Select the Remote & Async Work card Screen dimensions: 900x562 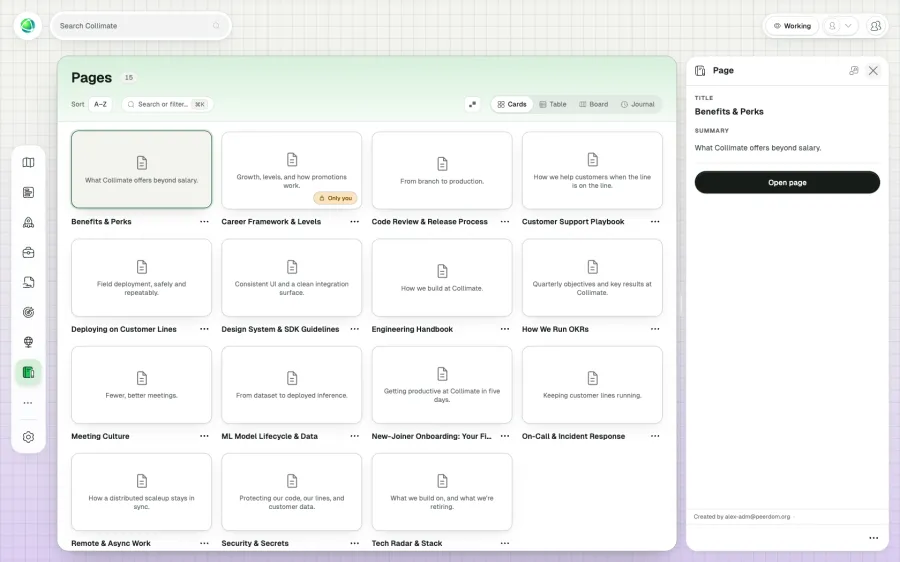(x=141, y=492)
